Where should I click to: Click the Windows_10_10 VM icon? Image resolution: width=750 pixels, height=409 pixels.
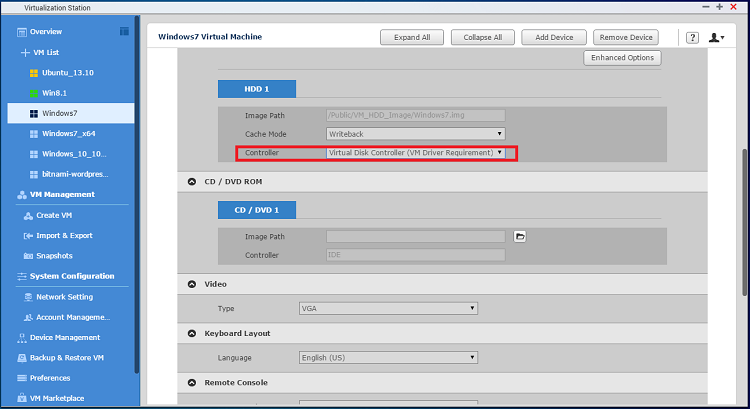pyautogui.click(x=34, y=154)
